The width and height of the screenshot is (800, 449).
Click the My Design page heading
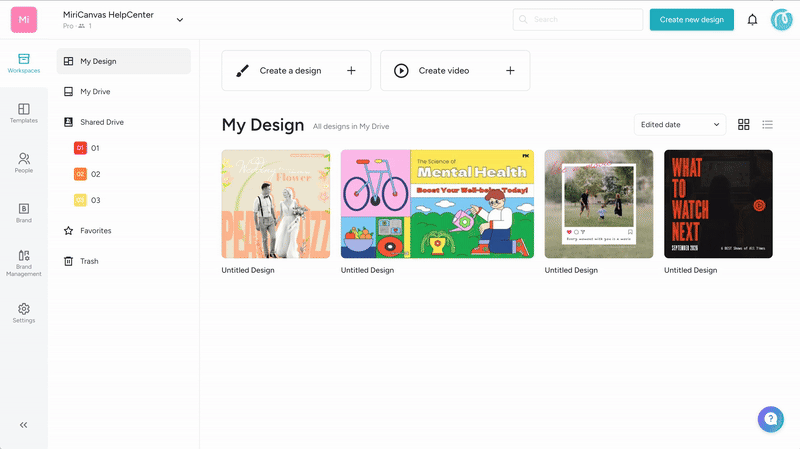click(263, 125)
